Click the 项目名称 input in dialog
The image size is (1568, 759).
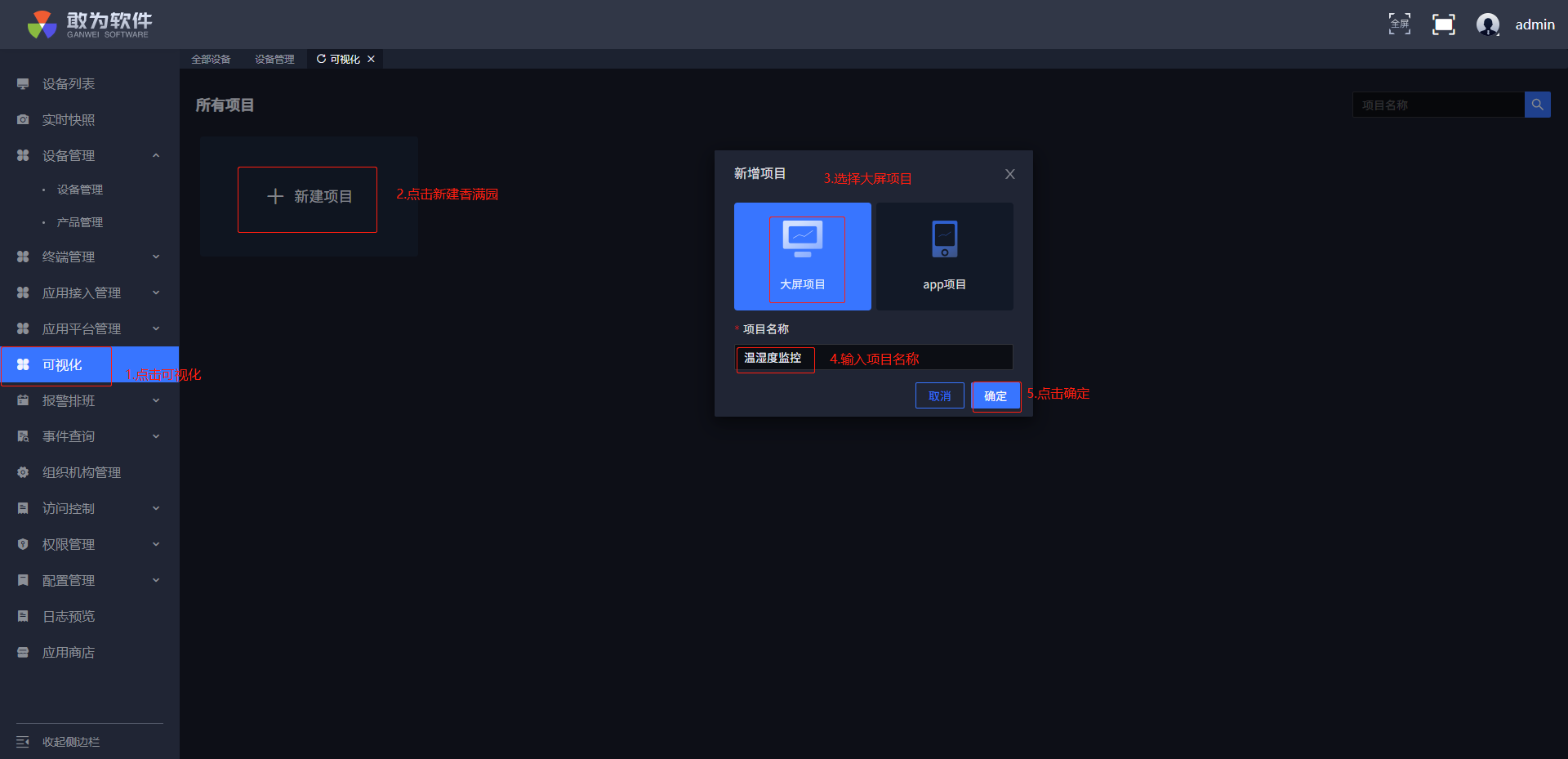(x=874, y=358)
